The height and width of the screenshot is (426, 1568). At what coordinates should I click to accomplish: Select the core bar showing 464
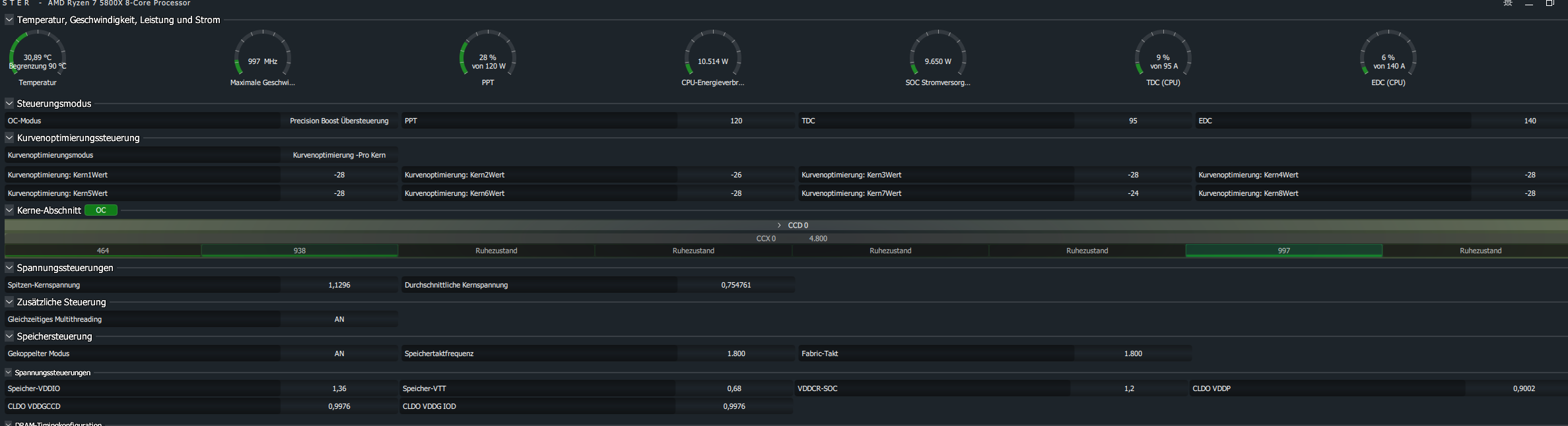point(103,251)
